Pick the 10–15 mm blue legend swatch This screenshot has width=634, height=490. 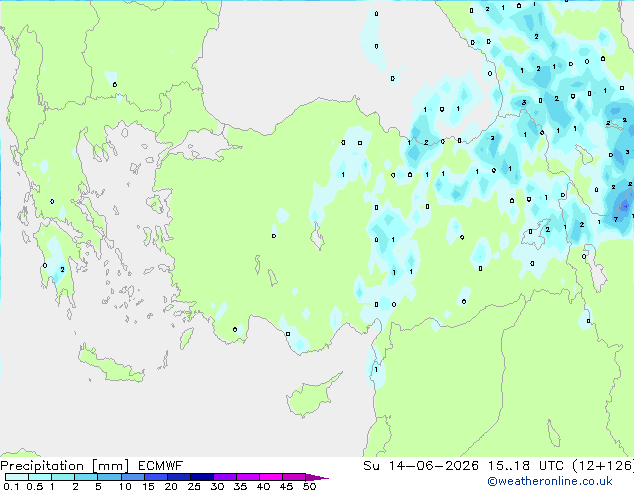coord(132,477)
